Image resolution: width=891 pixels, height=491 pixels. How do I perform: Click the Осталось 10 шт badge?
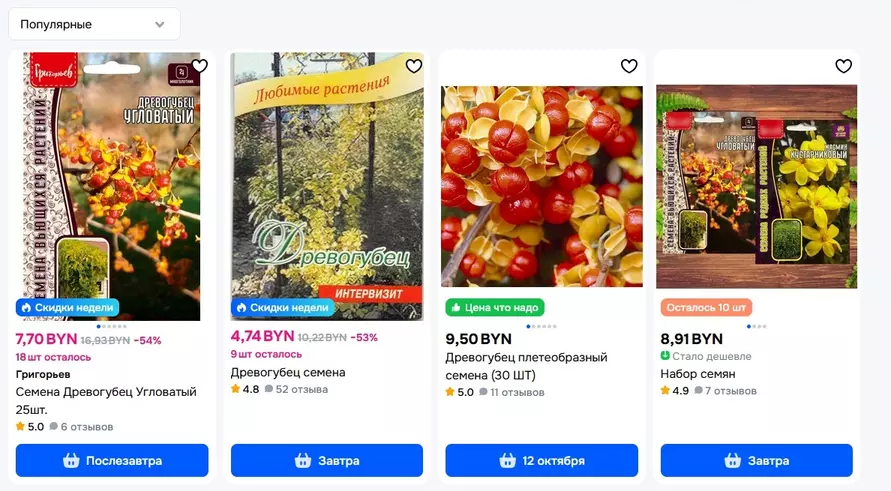coord(706,307)
